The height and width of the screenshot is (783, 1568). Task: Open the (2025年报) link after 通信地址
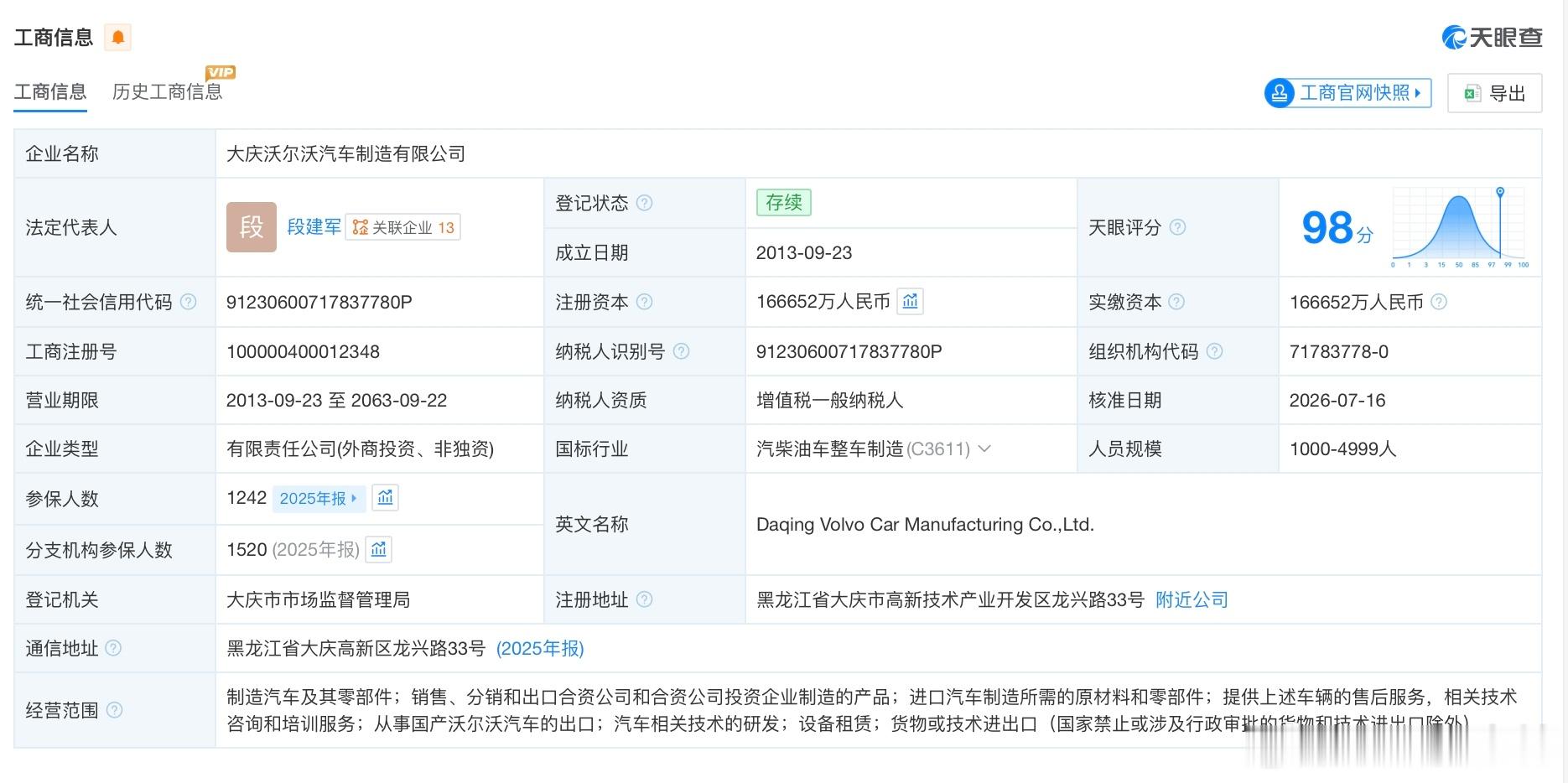pyautogui.click(x=540, y=648)
